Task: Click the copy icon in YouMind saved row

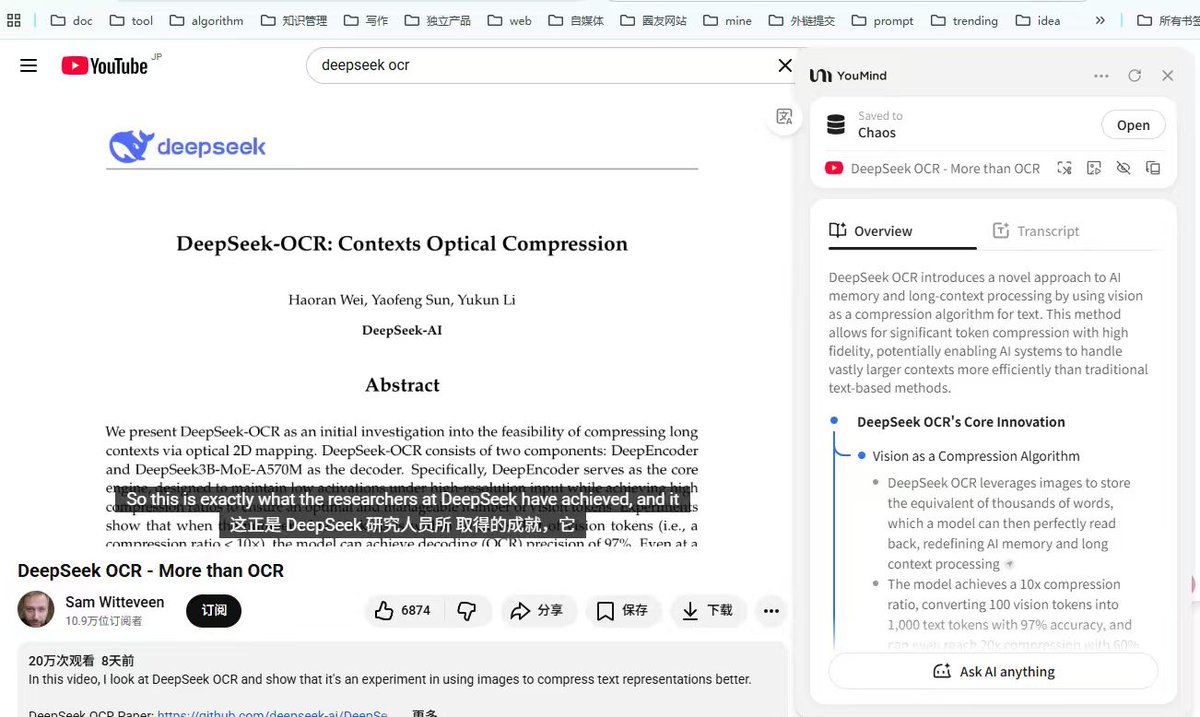Action: coord(1153,168)
